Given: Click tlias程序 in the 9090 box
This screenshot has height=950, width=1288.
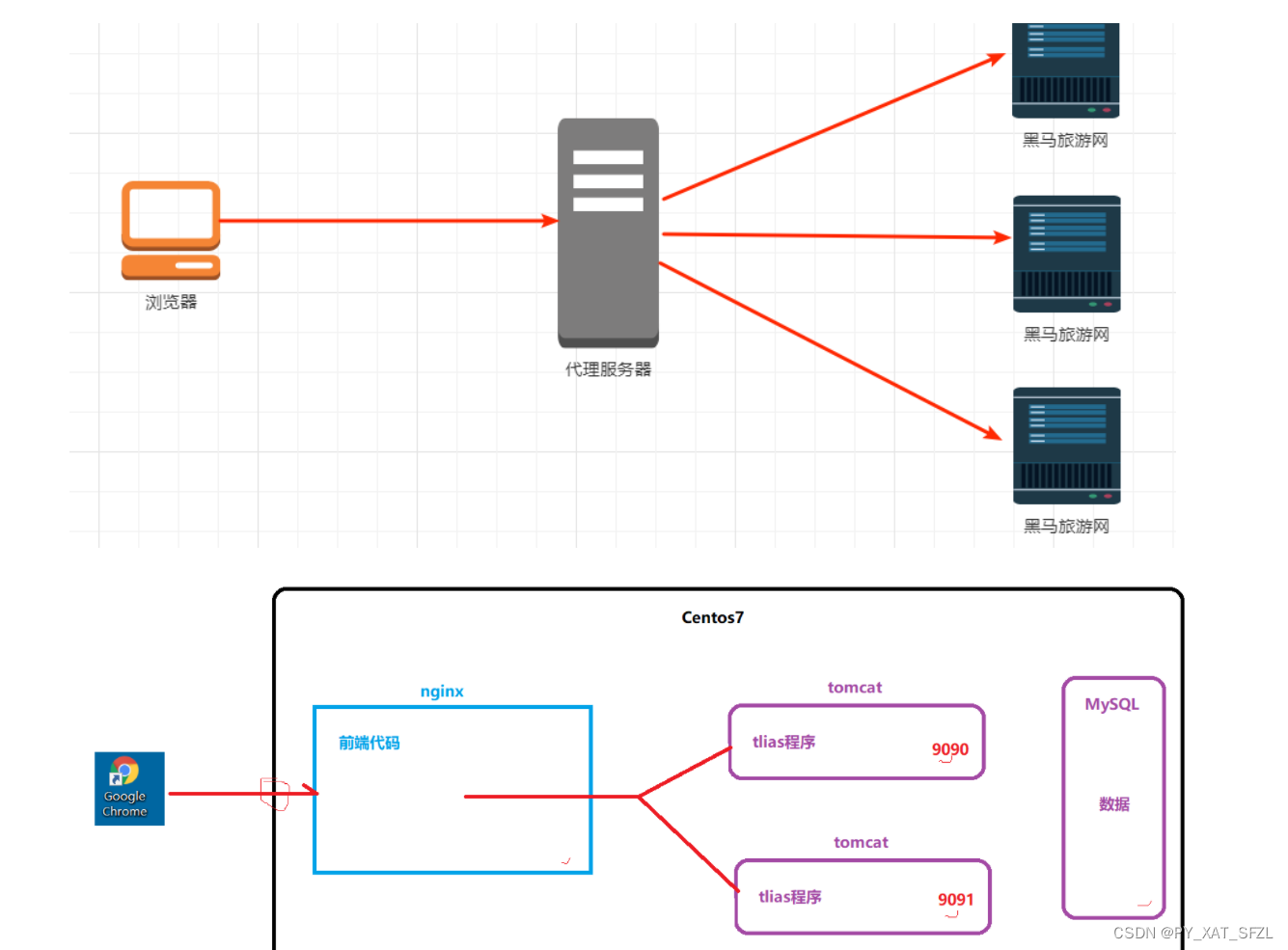Looking at the screenshot, I should [783, 742].
